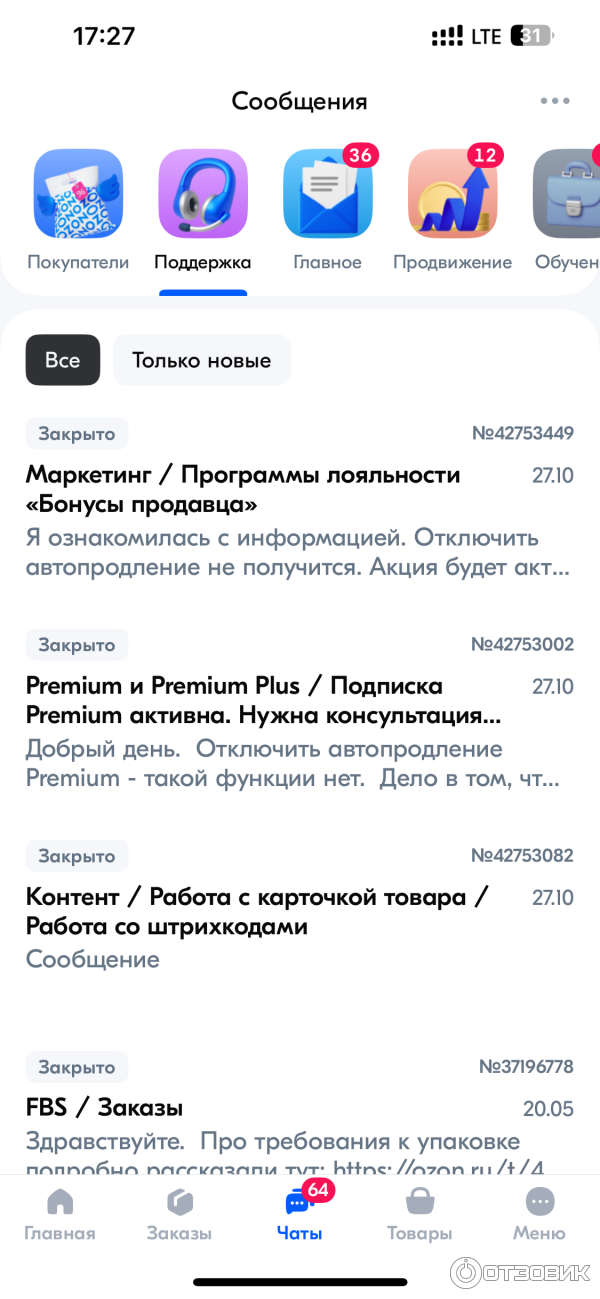Open the Маркетинг / Программы лояльности ticket
This screenshot has height=1299, width=600.
pos(243,489)
